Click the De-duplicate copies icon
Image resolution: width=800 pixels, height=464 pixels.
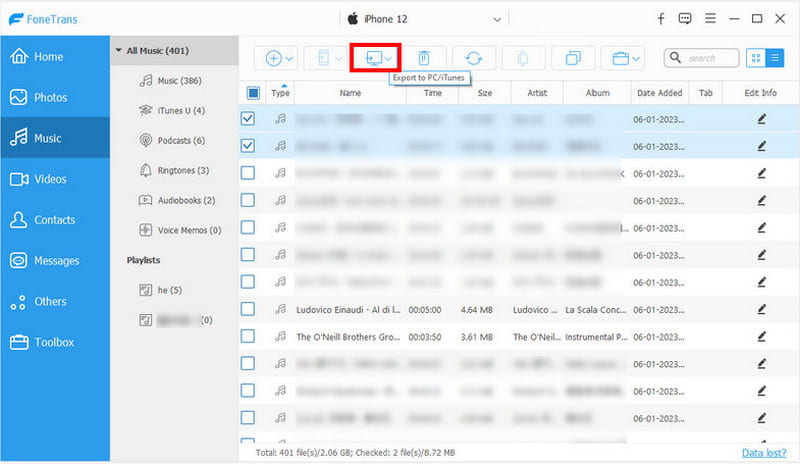[x=573, y=58]
